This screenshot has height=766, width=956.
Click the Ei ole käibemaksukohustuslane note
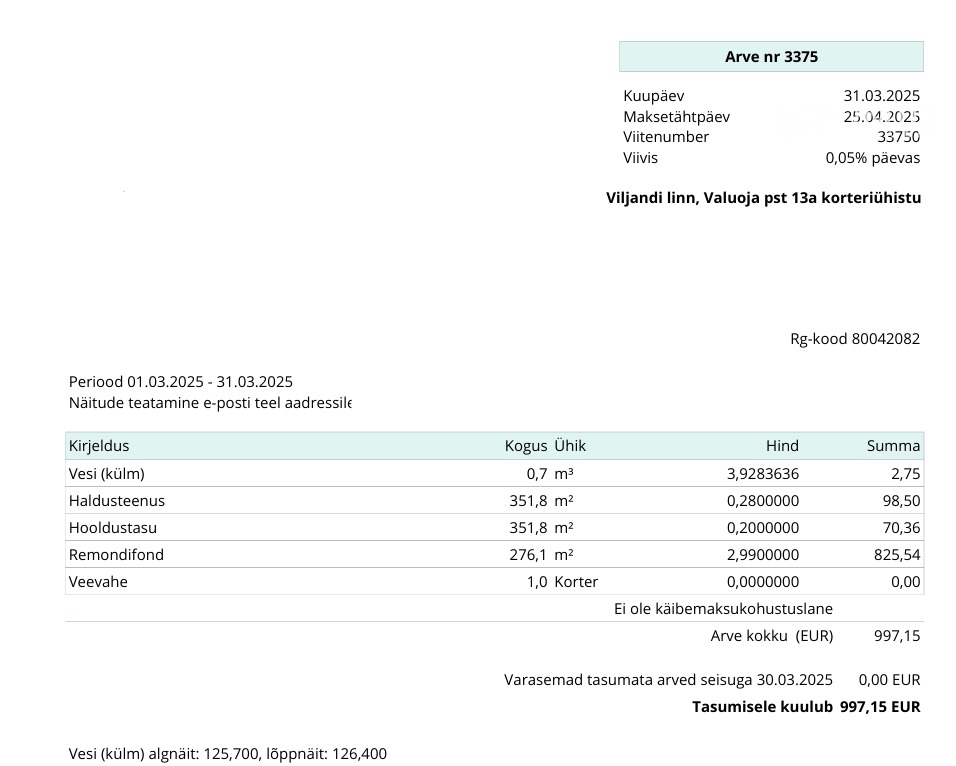click(723, 609)
